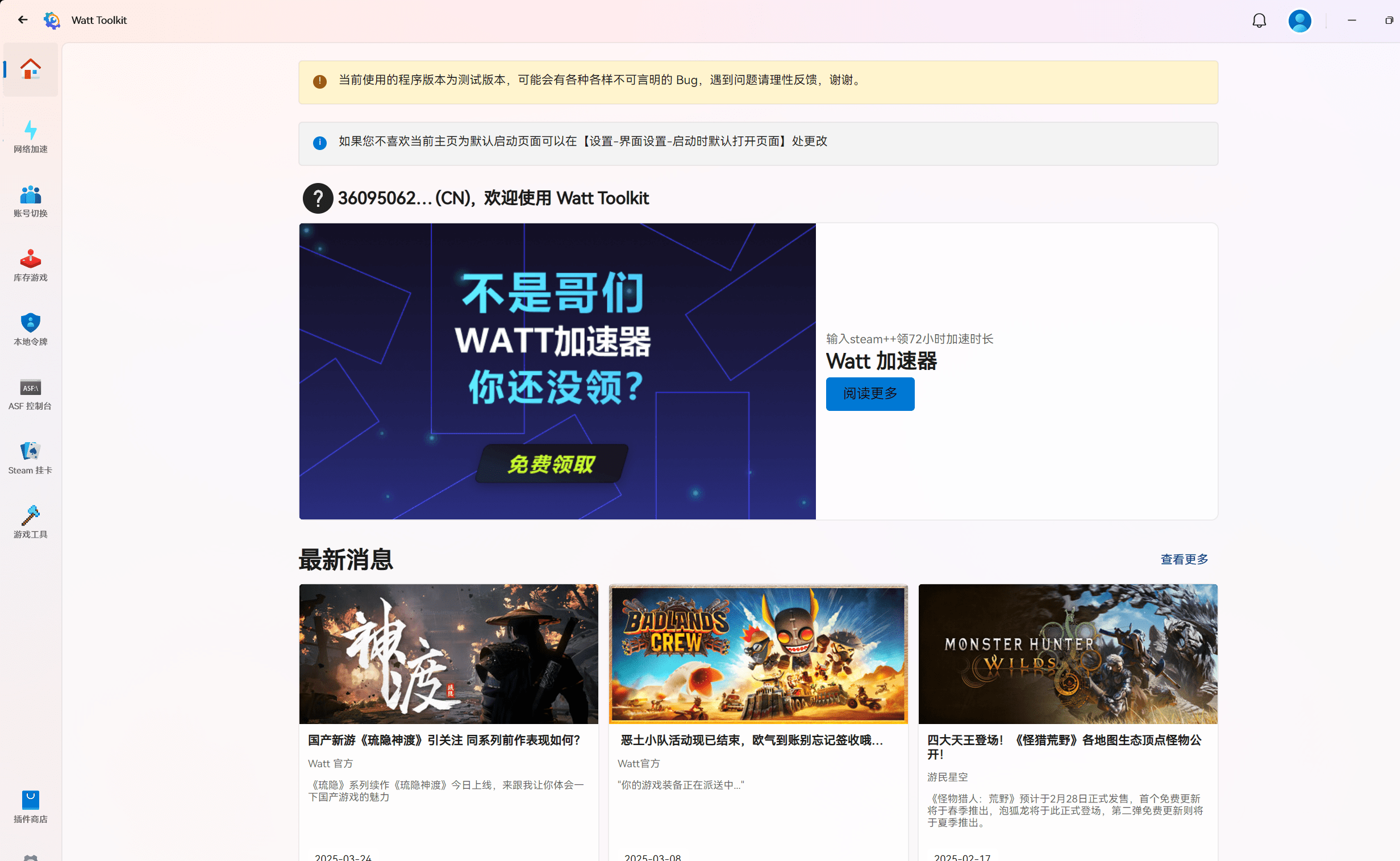The height and width of the screenshot is (861, 1400).
Task: Click the notification bell icon
Action: 1259,20
